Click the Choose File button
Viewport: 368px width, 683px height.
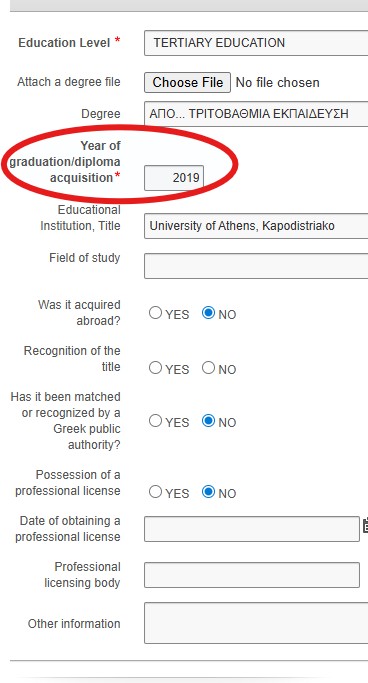[187, 82]
